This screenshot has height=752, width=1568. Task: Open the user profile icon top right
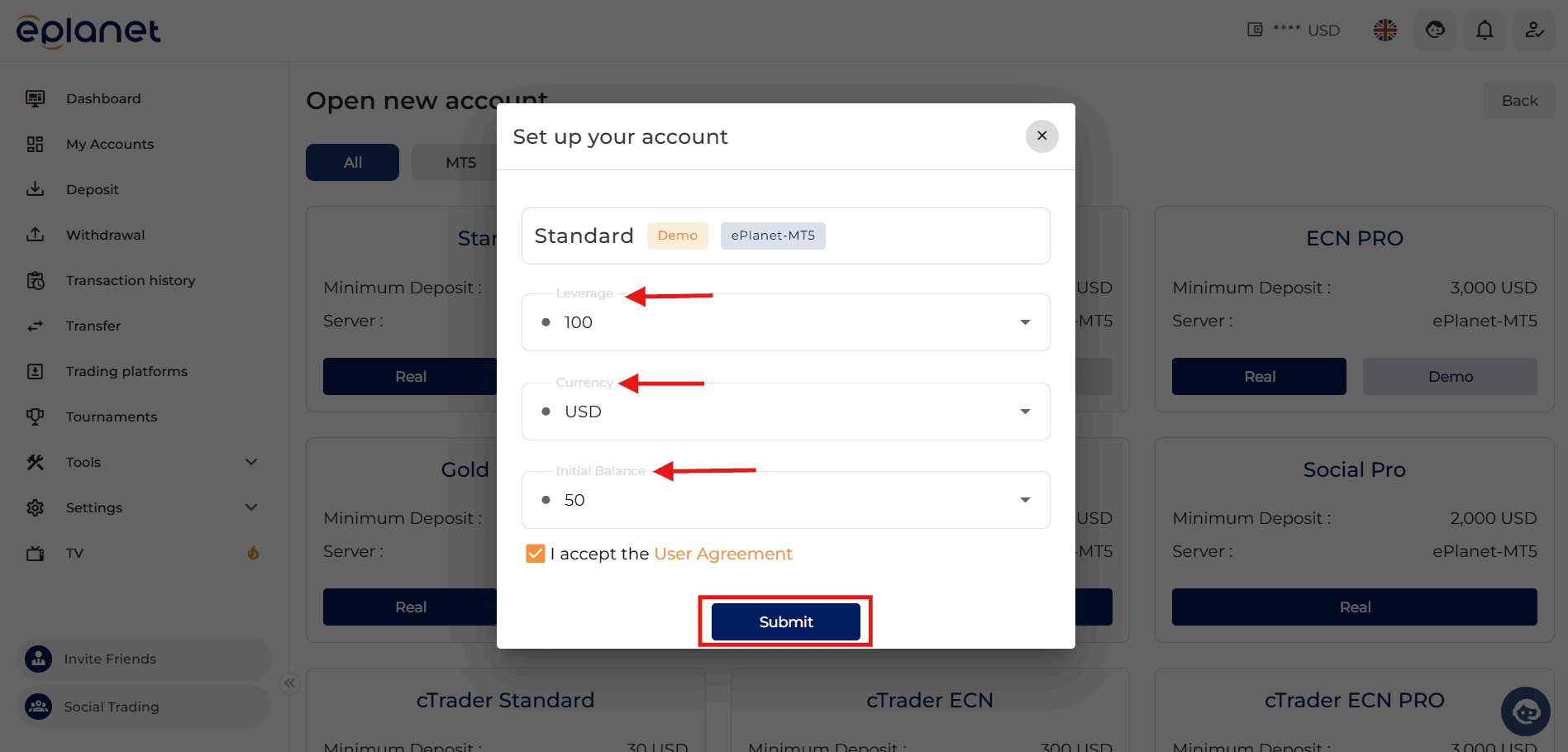[1534, 30]
